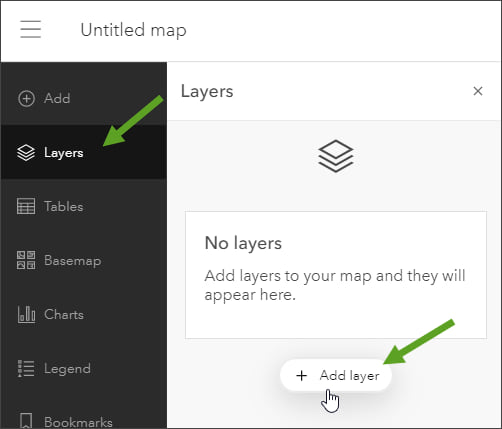Screen dimensions: 502x429
Task: Choose the Basemap tiles icon
Action: (x=26, y=260)
